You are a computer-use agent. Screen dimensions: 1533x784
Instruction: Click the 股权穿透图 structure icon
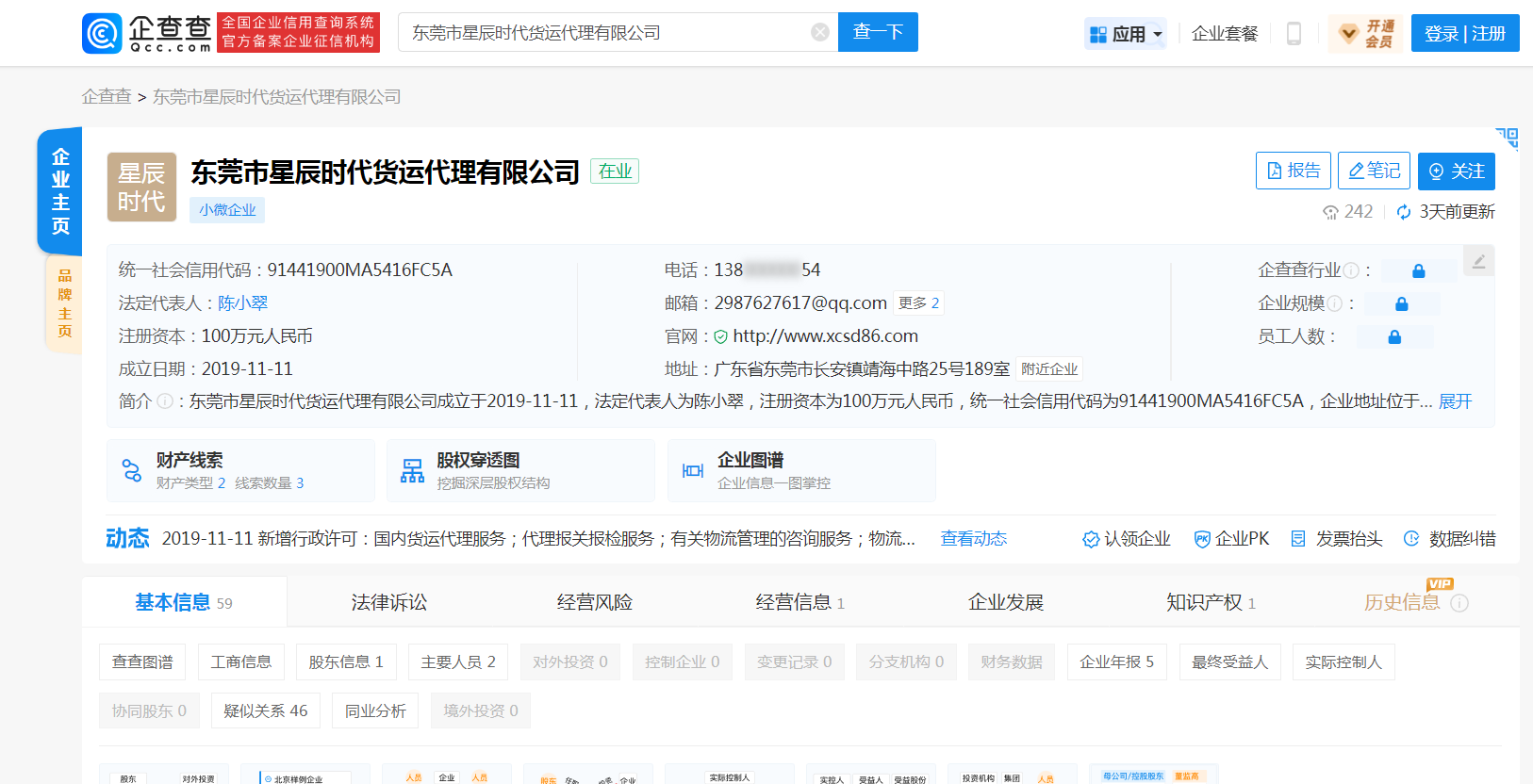pos(412,470)
